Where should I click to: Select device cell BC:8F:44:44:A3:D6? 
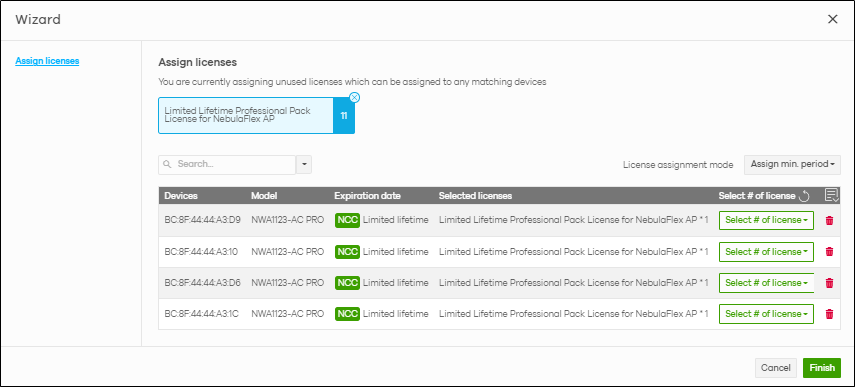[x=203, y=282]
